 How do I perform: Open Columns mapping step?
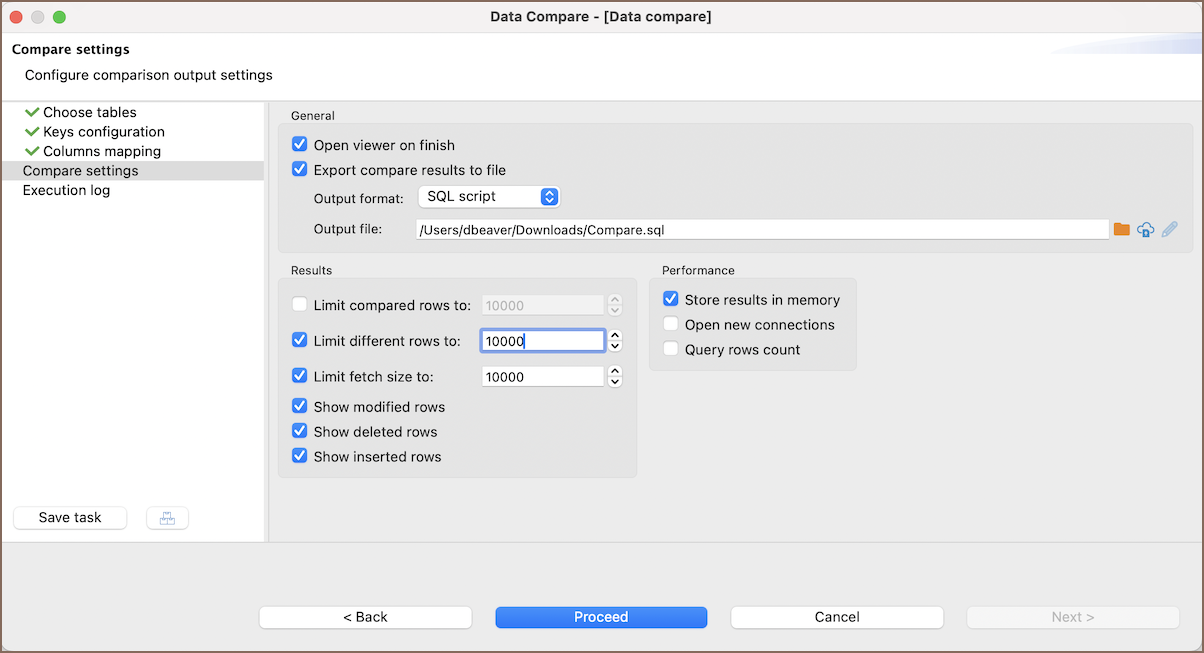pyautogui.click(x=101, y=152)
